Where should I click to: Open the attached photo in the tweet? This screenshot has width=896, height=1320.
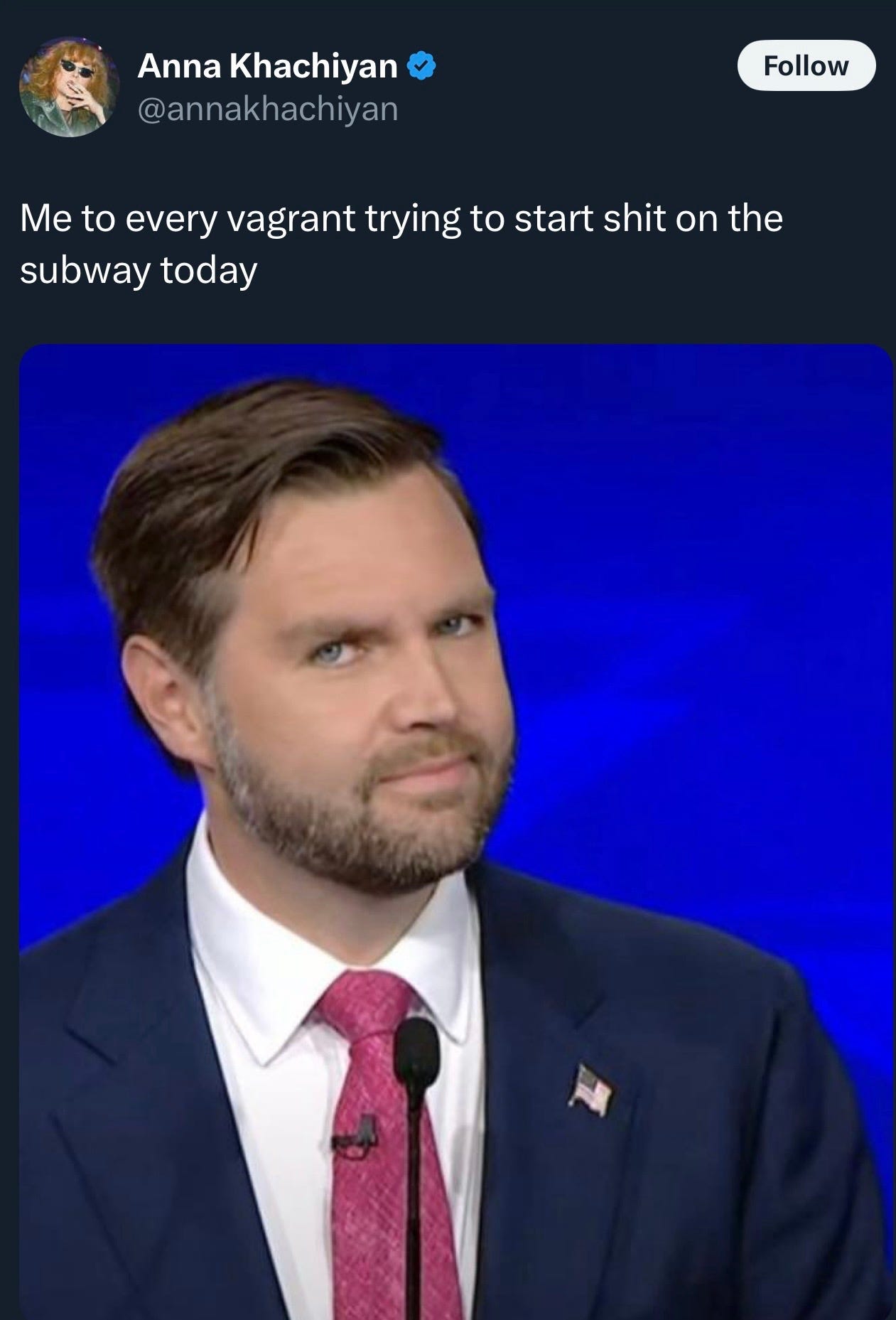click(455, 832)
